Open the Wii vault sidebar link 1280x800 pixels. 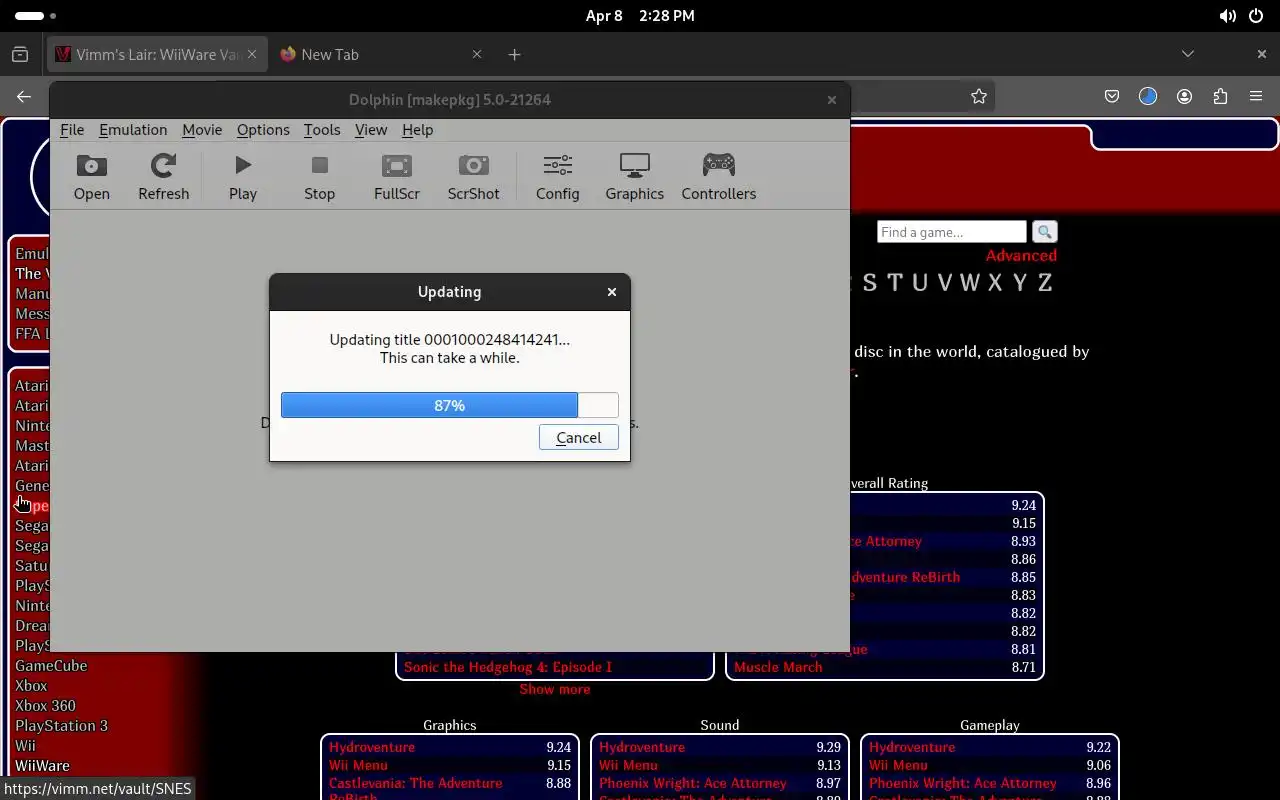tap(25, 746)
